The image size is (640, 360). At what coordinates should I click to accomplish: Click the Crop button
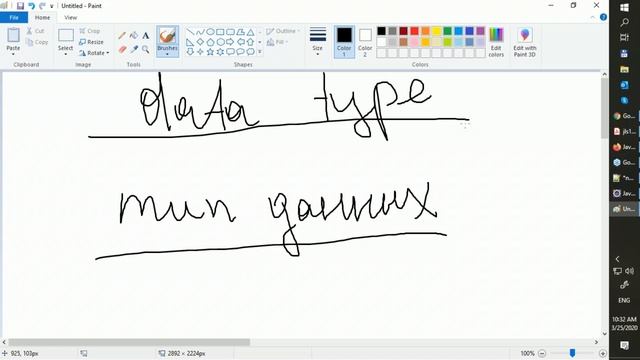point(90,31)
